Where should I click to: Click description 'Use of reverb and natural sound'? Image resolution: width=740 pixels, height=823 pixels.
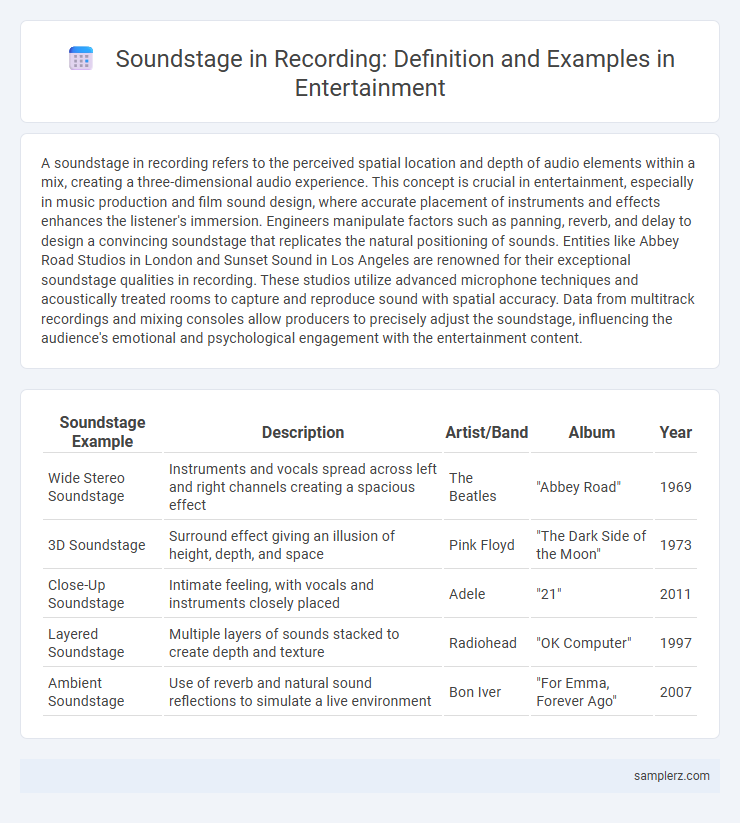303,692
